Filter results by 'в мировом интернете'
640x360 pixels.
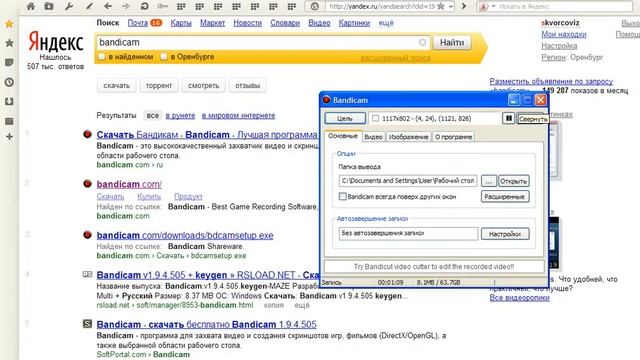coord(238,116)
